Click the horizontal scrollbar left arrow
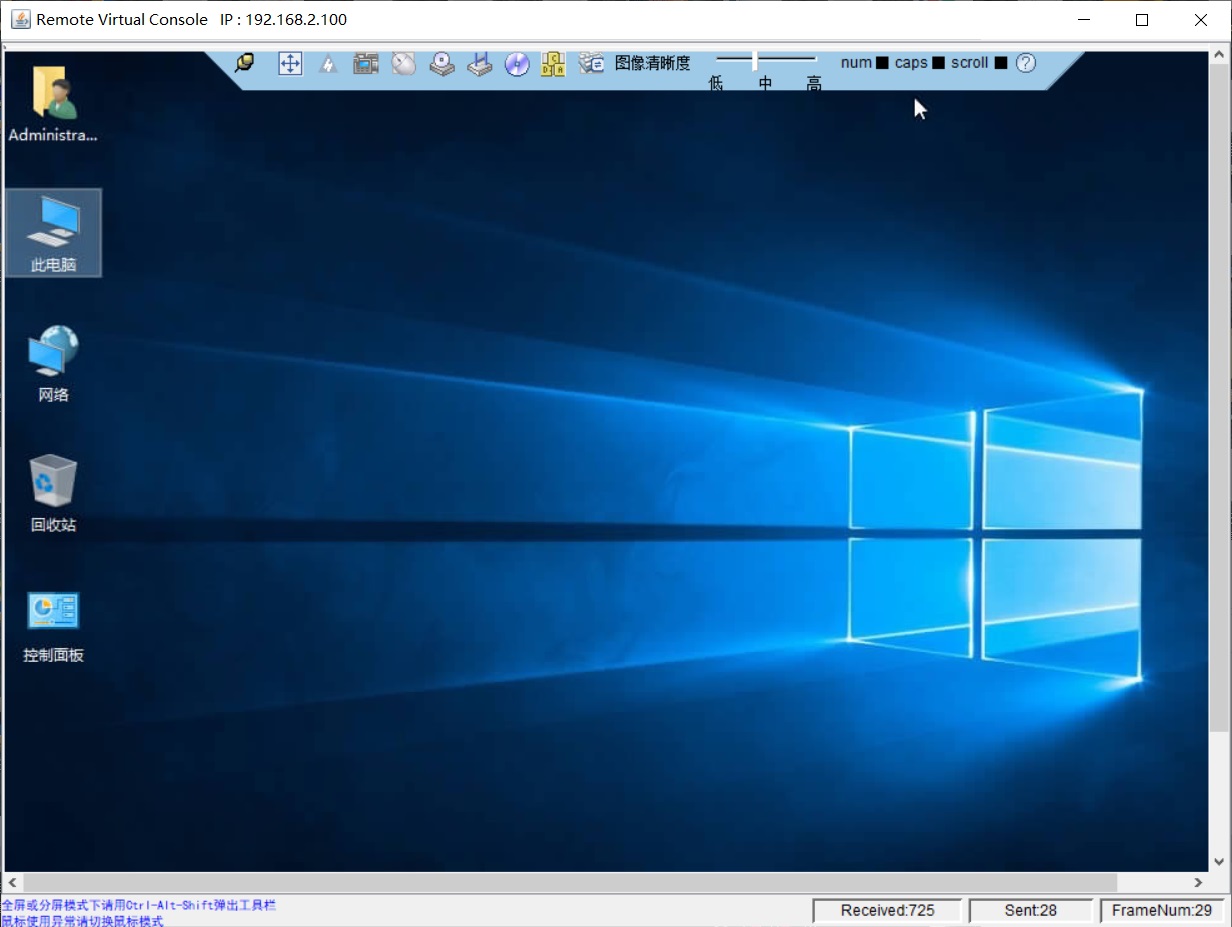The height and width of the screenshot is (927, 1232). click(13, 882)
